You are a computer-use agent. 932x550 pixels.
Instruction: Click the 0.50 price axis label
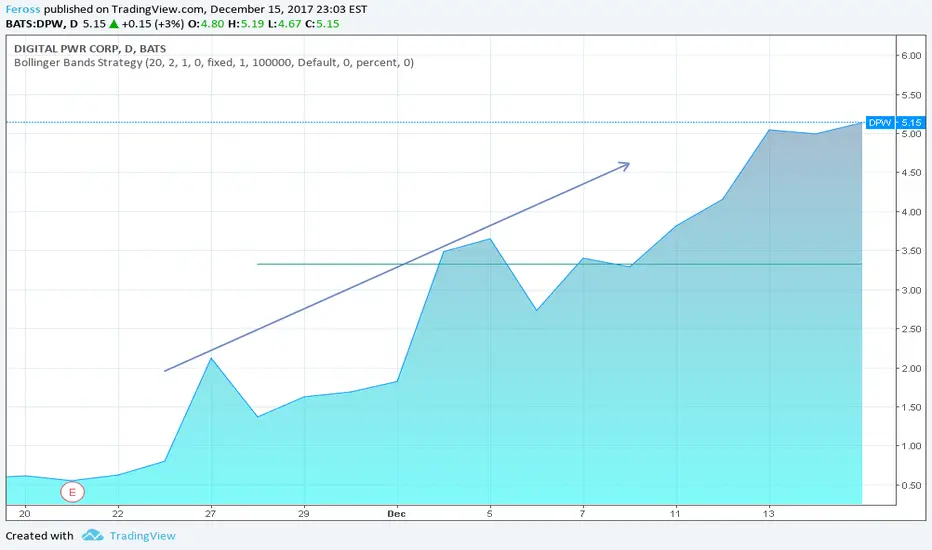coord(911,485)
